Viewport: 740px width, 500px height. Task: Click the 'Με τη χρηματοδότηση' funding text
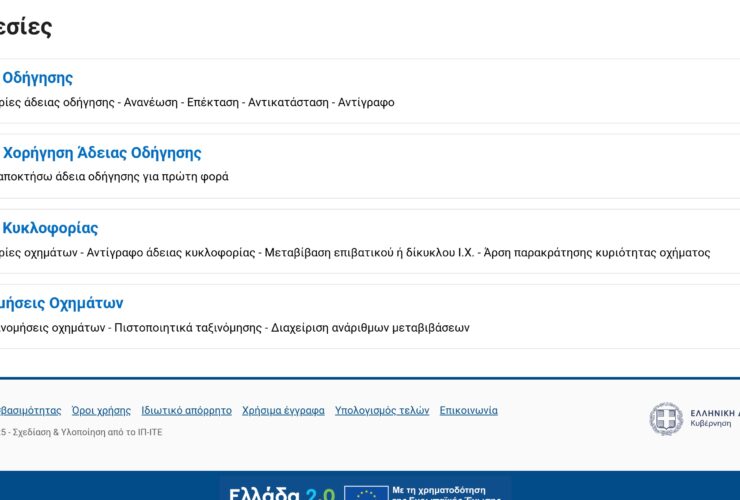[439, 490]
